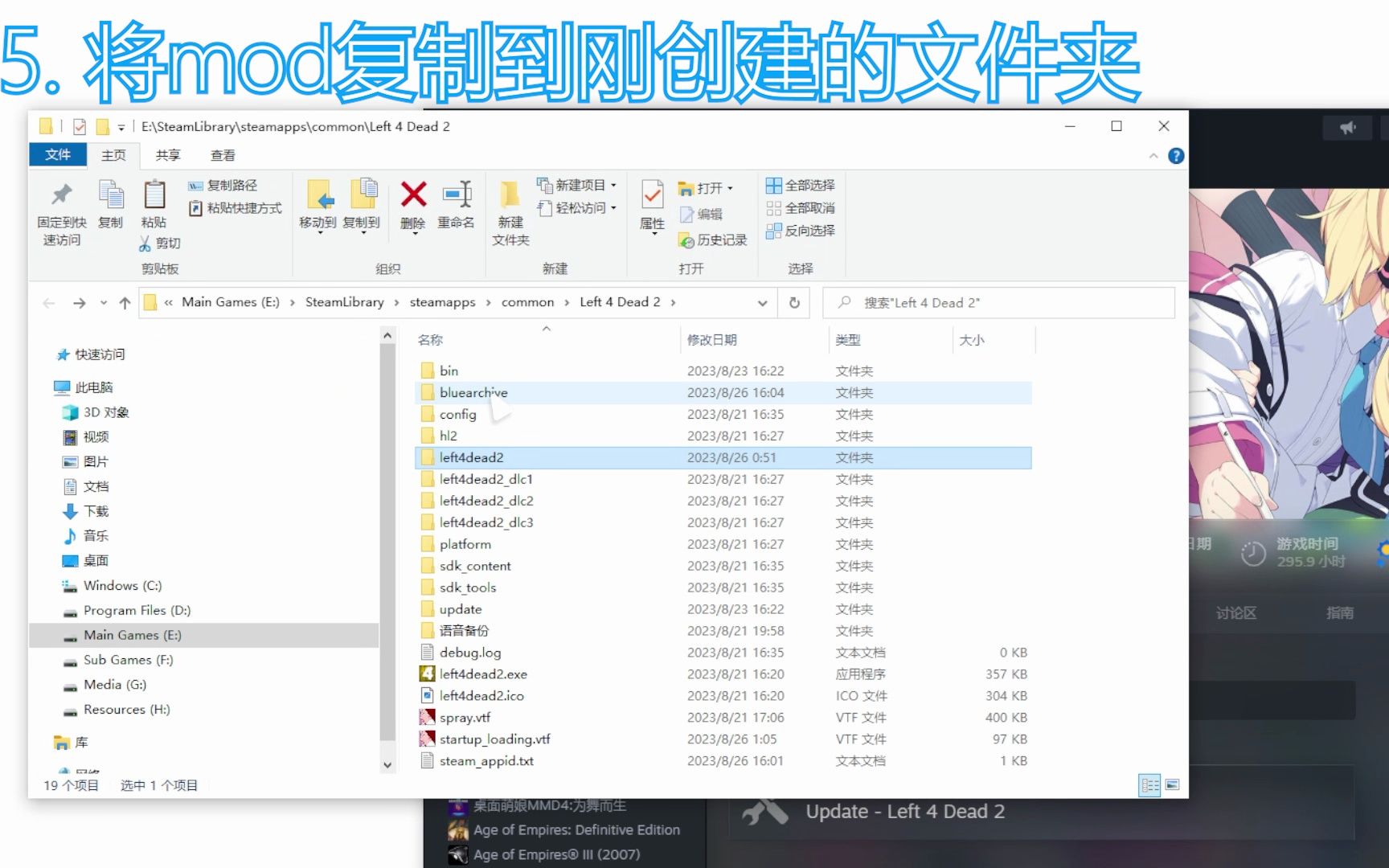The height and width of the screenshot is (868, 1389).
Task: Switch to the Share (共享) tab
Action: [x=168, y=155]
